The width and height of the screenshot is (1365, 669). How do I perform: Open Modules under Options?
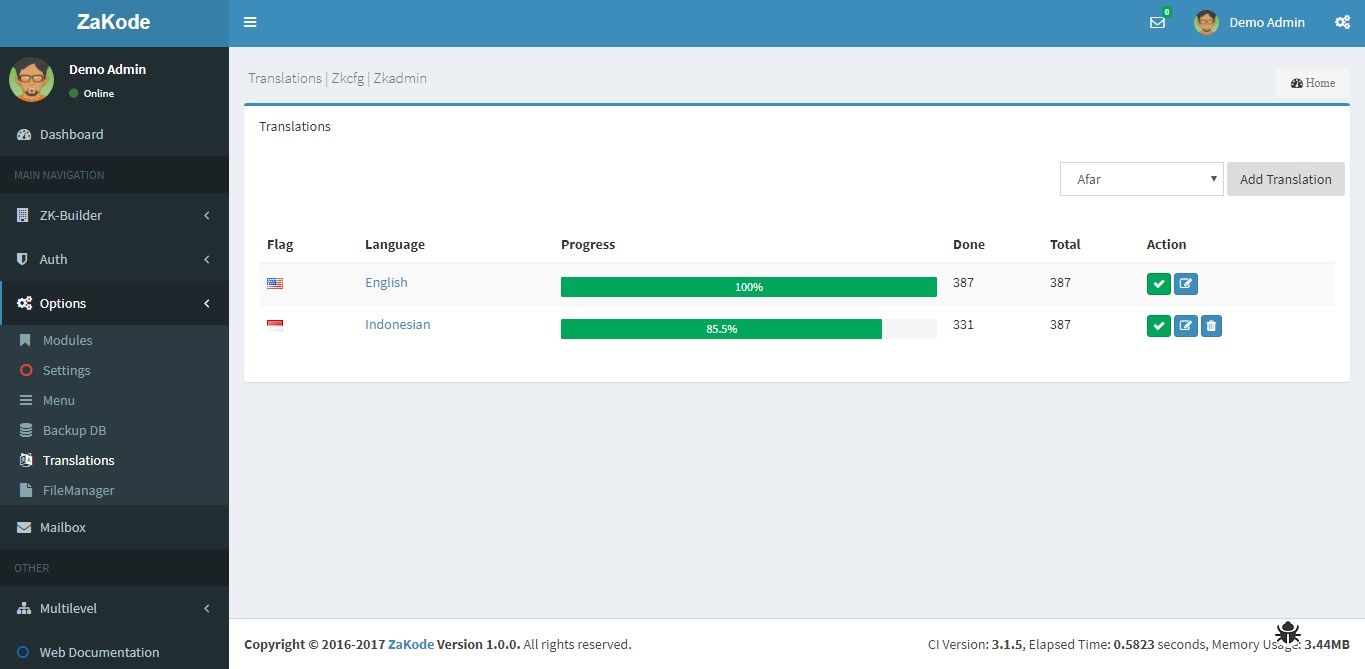(114, 340)
